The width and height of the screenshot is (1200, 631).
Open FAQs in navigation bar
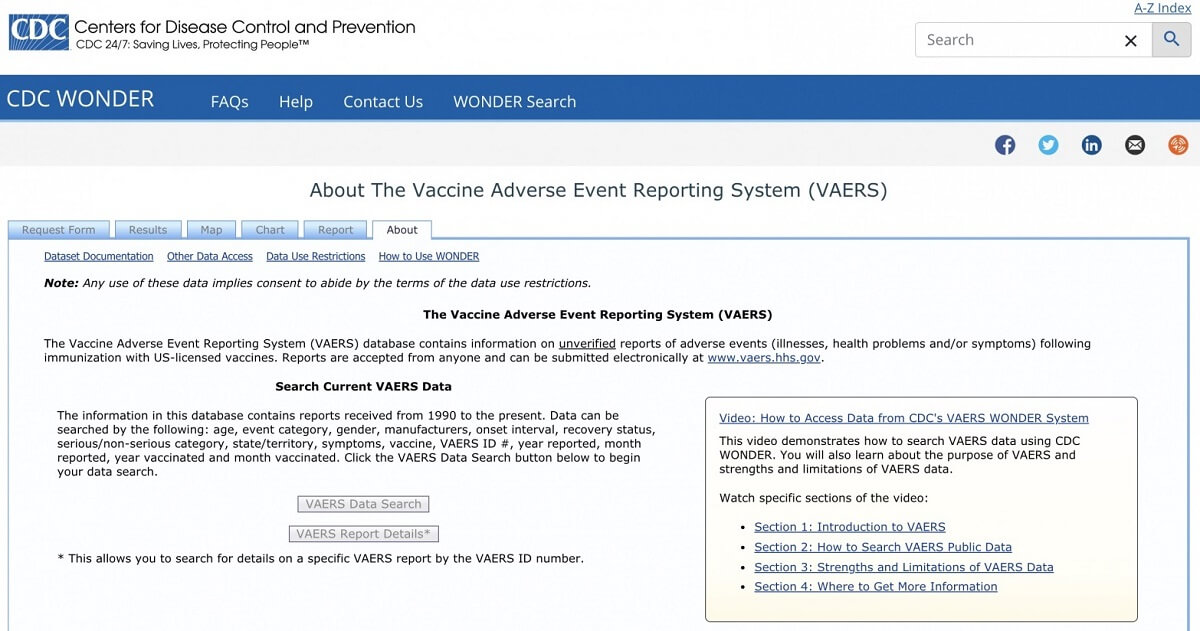[229, 101]
